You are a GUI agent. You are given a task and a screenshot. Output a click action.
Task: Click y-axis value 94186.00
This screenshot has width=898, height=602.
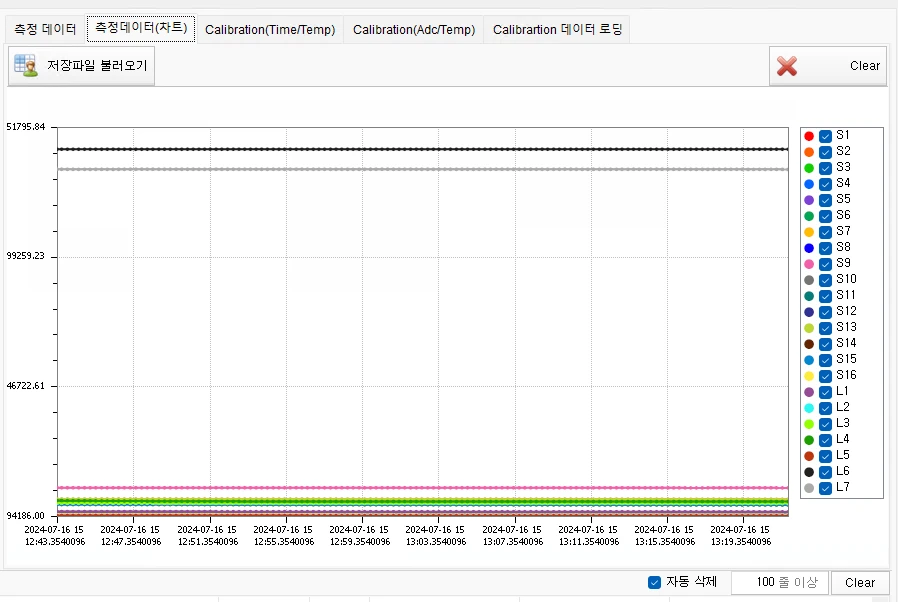[26, 516]
